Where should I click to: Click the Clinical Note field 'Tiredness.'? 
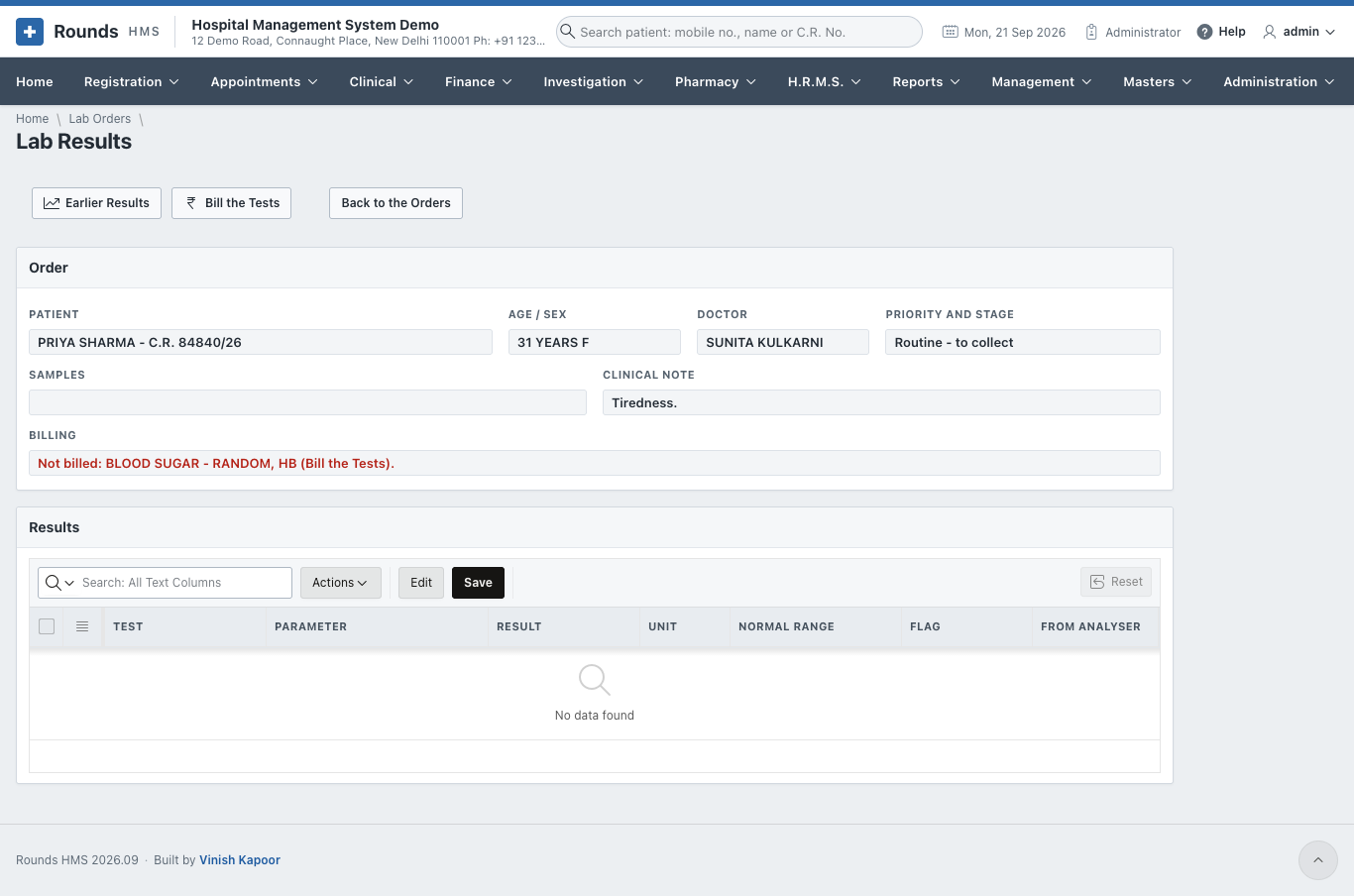pos(881,402)
